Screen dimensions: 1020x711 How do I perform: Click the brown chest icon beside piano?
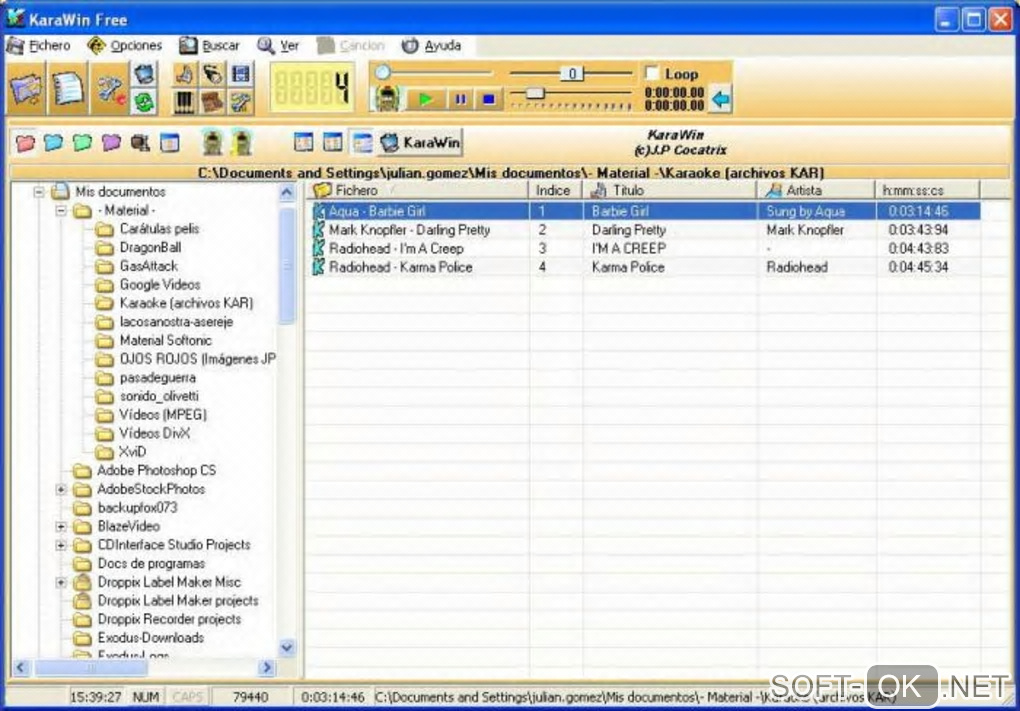pos(212,101)
